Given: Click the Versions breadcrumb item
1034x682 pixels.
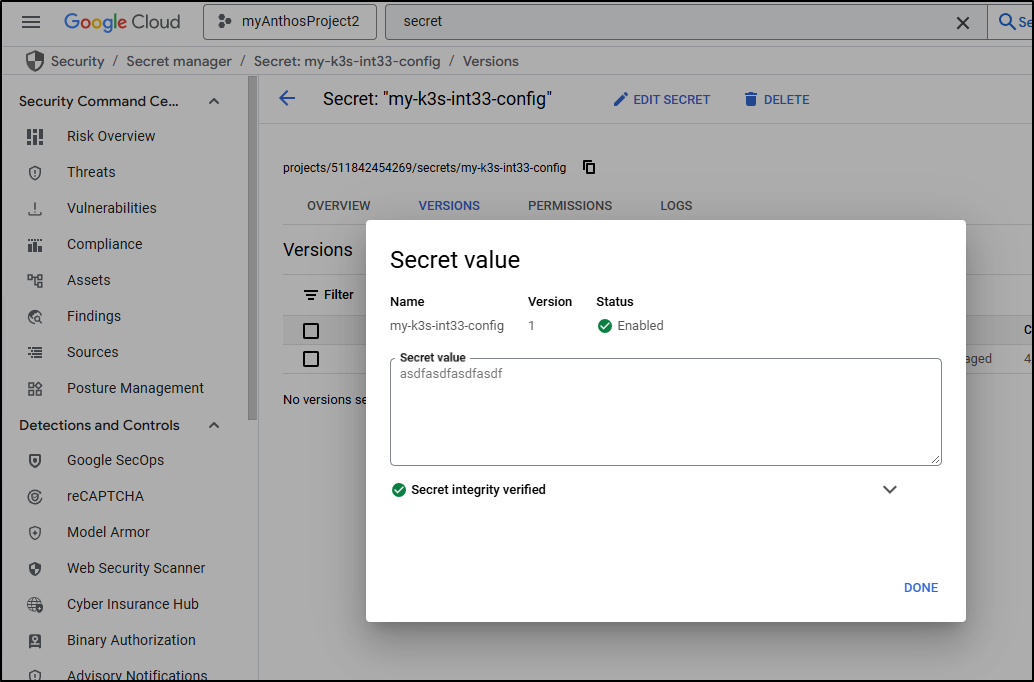Looking at the screenshot, I should point(491,61).
